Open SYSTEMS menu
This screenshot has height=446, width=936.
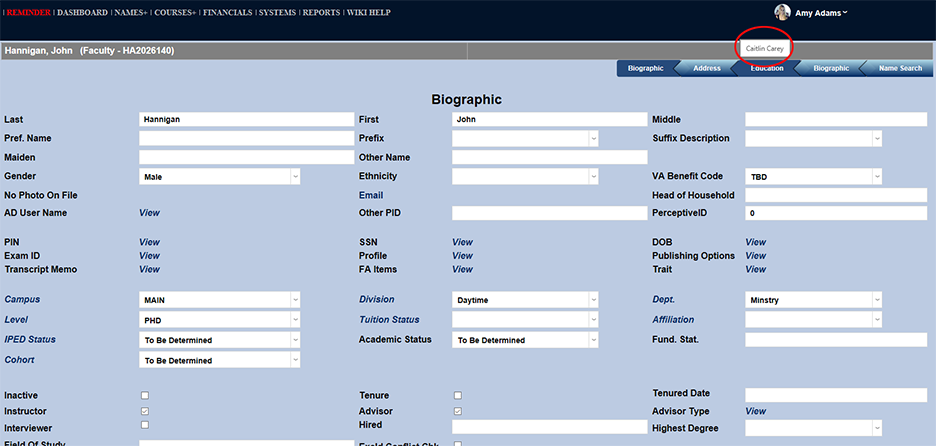point(278,13)
